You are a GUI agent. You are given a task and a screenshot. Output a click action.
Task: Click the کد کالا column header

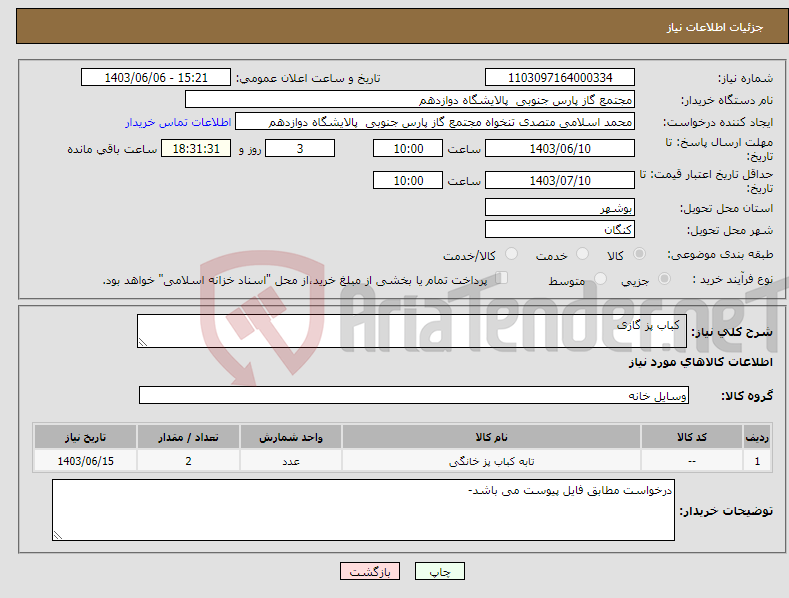[x=692, y=437]
